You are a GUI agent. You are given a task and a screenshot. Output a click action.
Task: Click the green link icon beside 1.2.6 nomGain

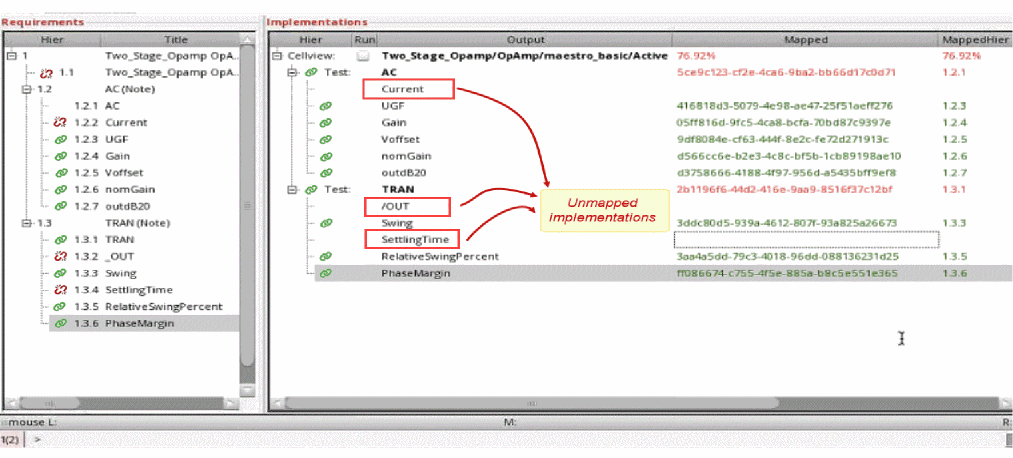(x=61, y=190)
